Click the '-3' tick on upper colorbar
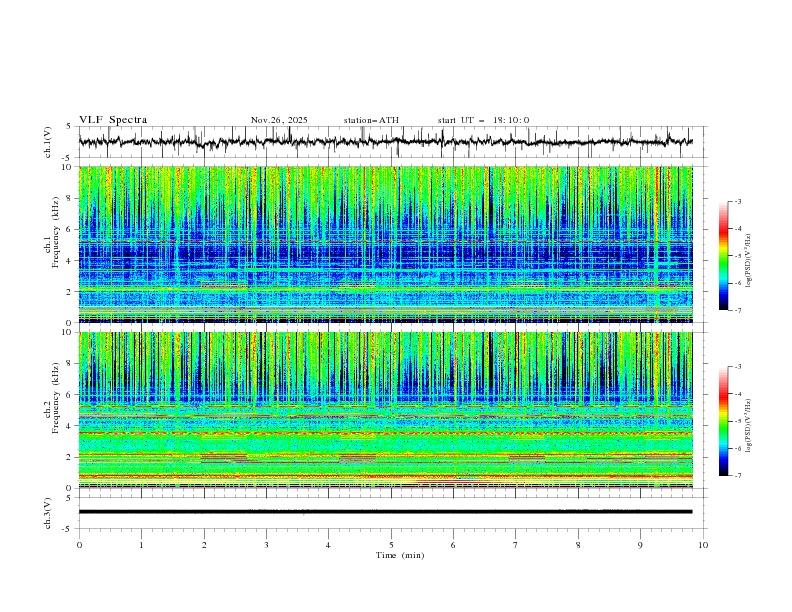This screenshot has width=792, height=612. [737, 201]
